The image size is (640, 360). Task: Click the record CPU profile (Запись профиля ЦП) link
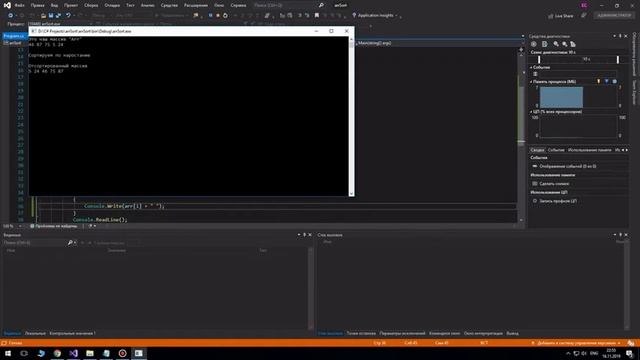(x=558, y=201)
